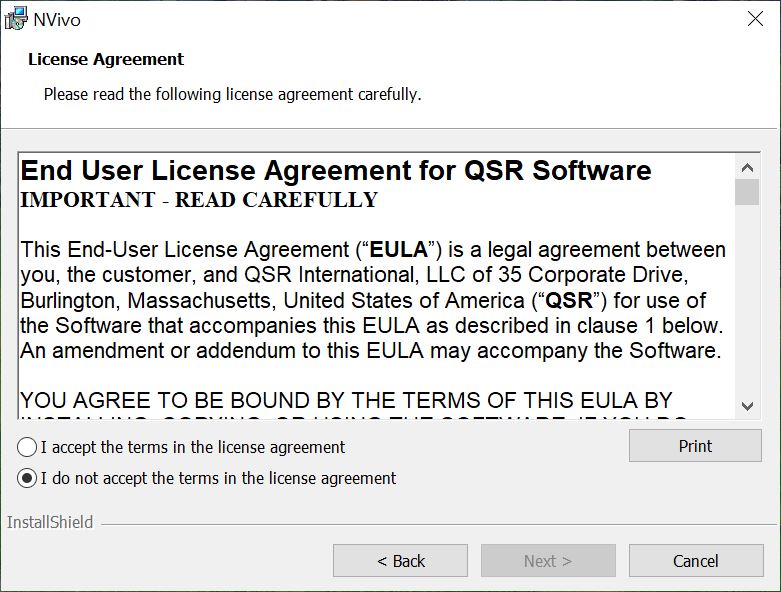Click the disabled Next button

click(x=548, y=561)
